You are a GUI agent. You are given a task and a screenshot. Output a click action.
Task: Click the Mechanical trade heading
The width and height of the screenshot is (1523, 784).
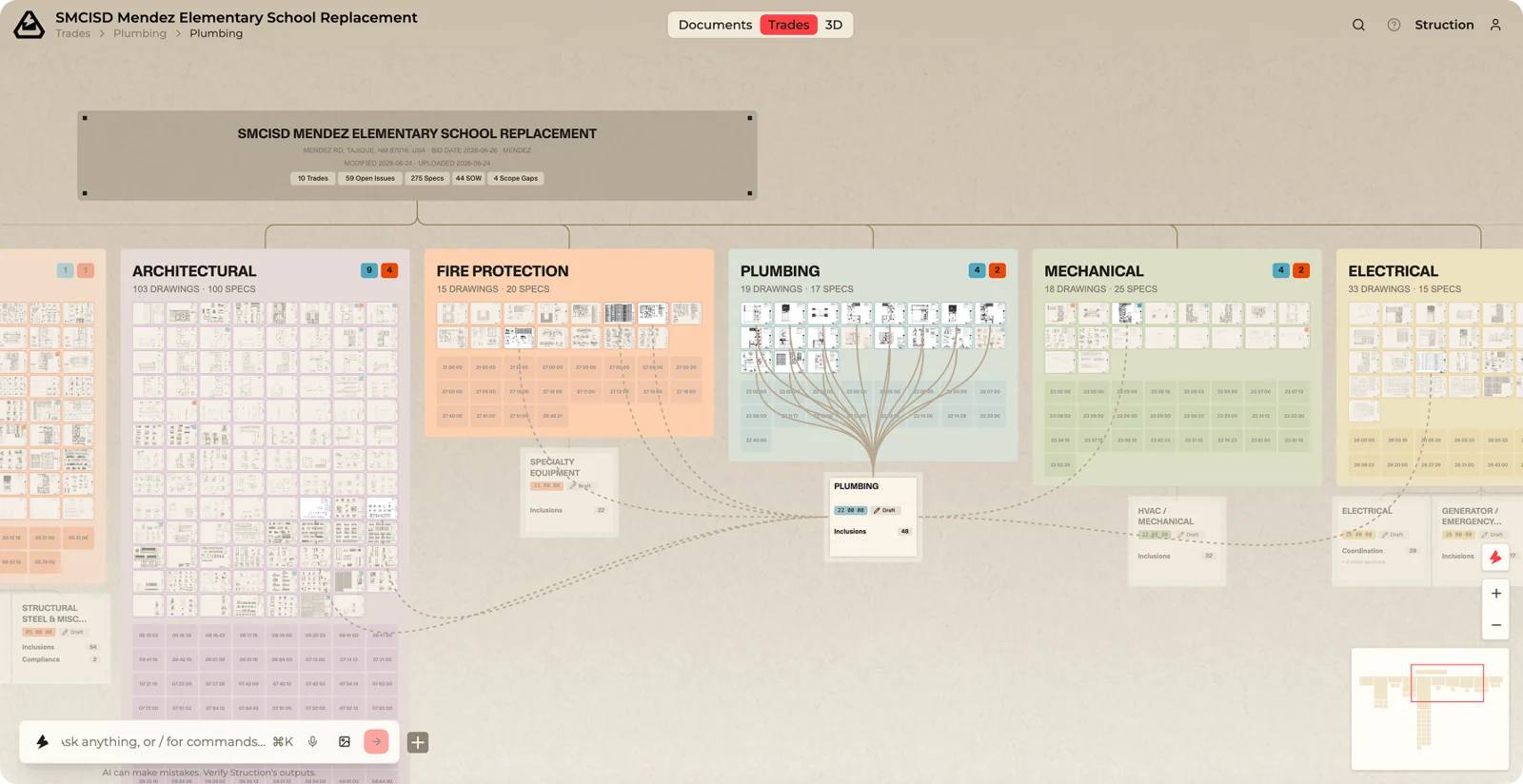[x=1094, y=271]
